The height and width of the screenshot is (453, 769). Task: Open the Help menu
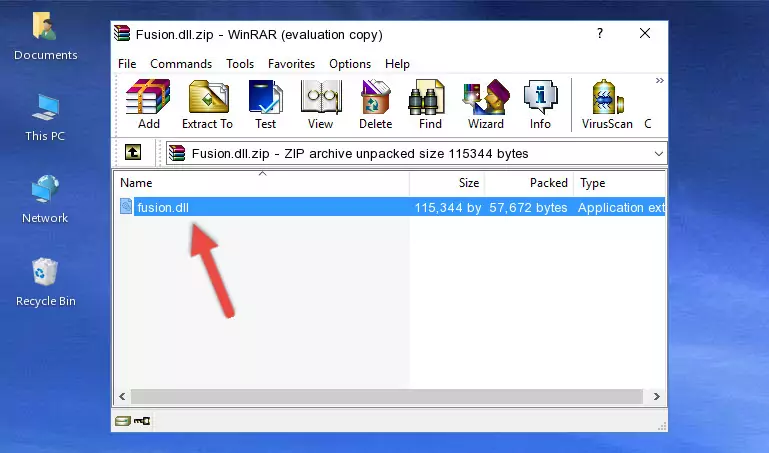397,64
